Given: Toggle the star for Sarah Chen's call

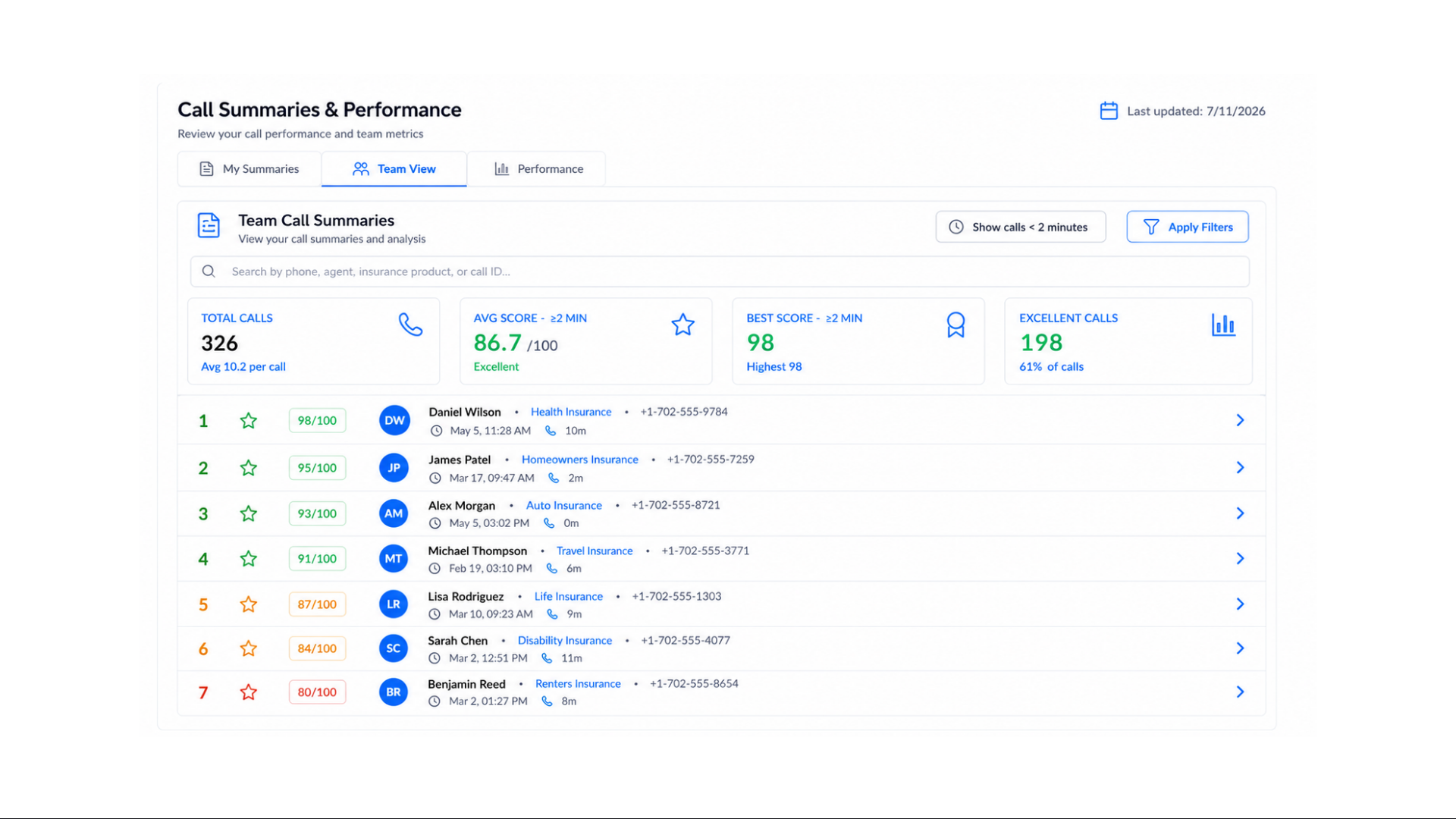Looking at the screenshot, I should (x=249, y=648).
